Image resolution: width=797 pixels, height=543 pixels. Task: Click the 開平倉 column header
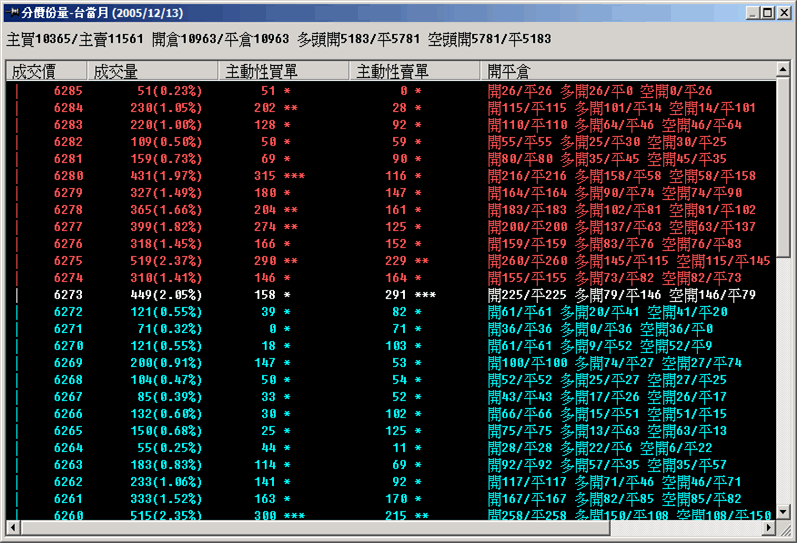coord(628,71)
